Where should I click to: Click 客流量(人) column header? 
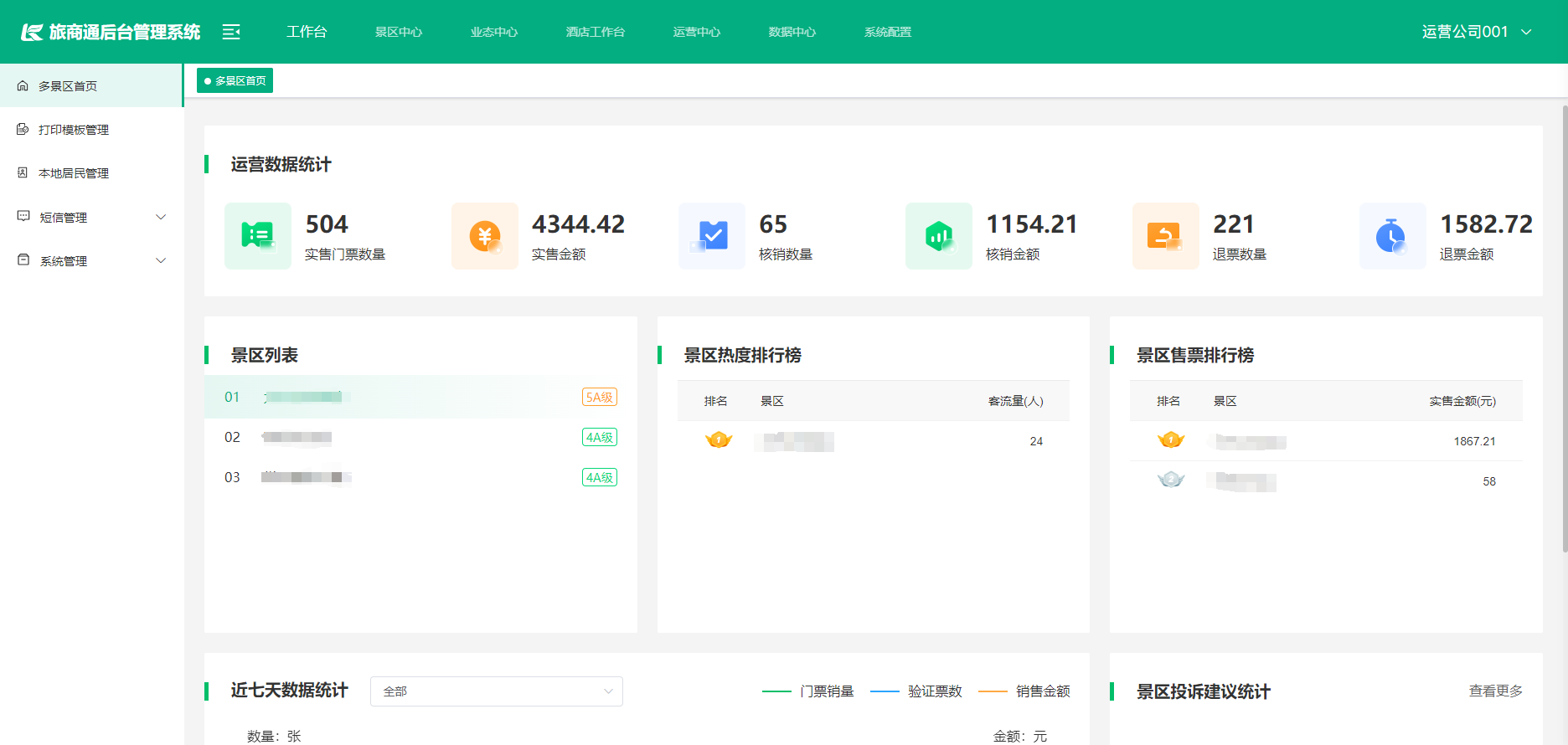click(1015, 401)
